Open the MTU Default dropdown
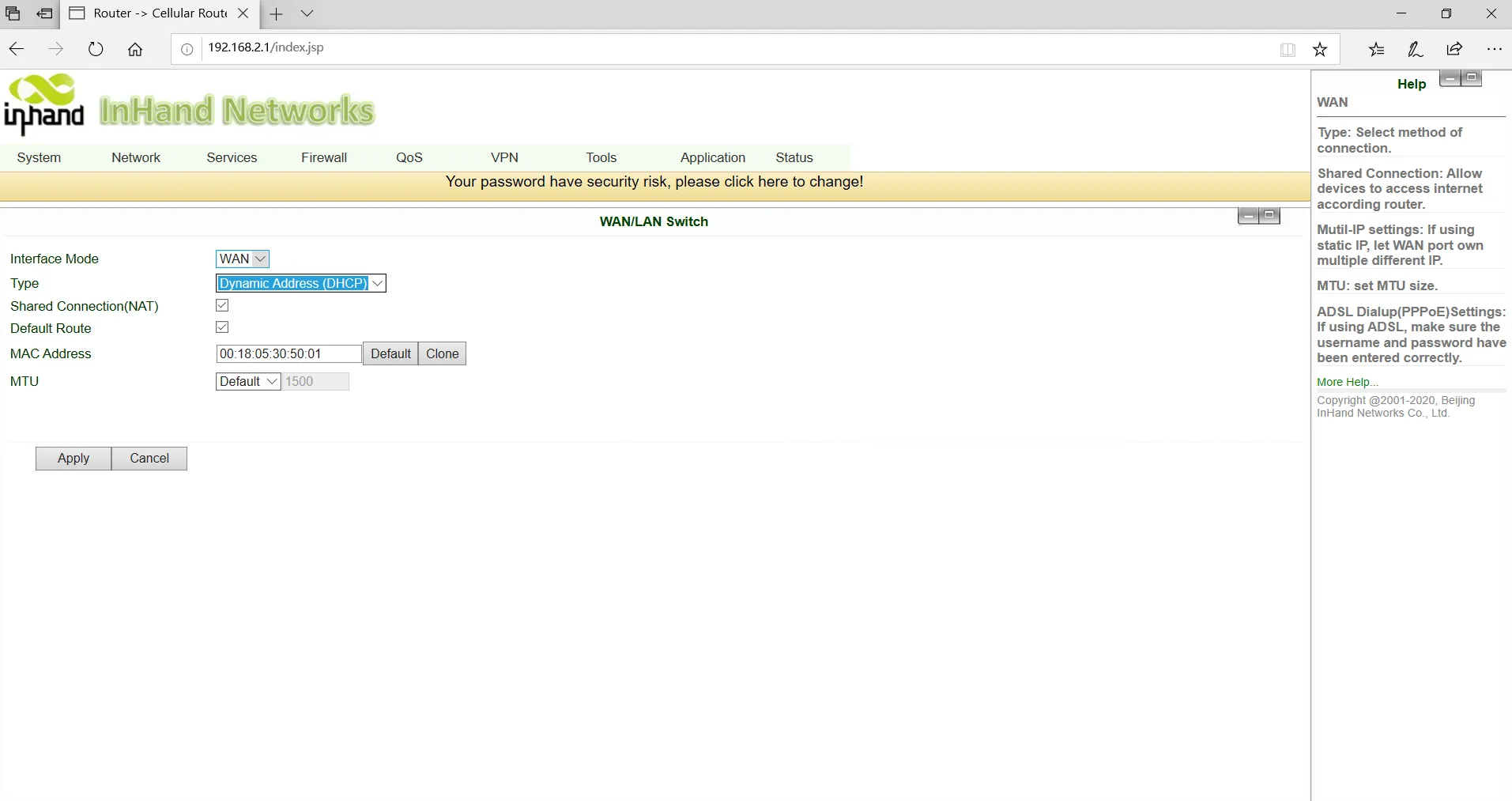Screen dimensions: 1512x801 248,381
